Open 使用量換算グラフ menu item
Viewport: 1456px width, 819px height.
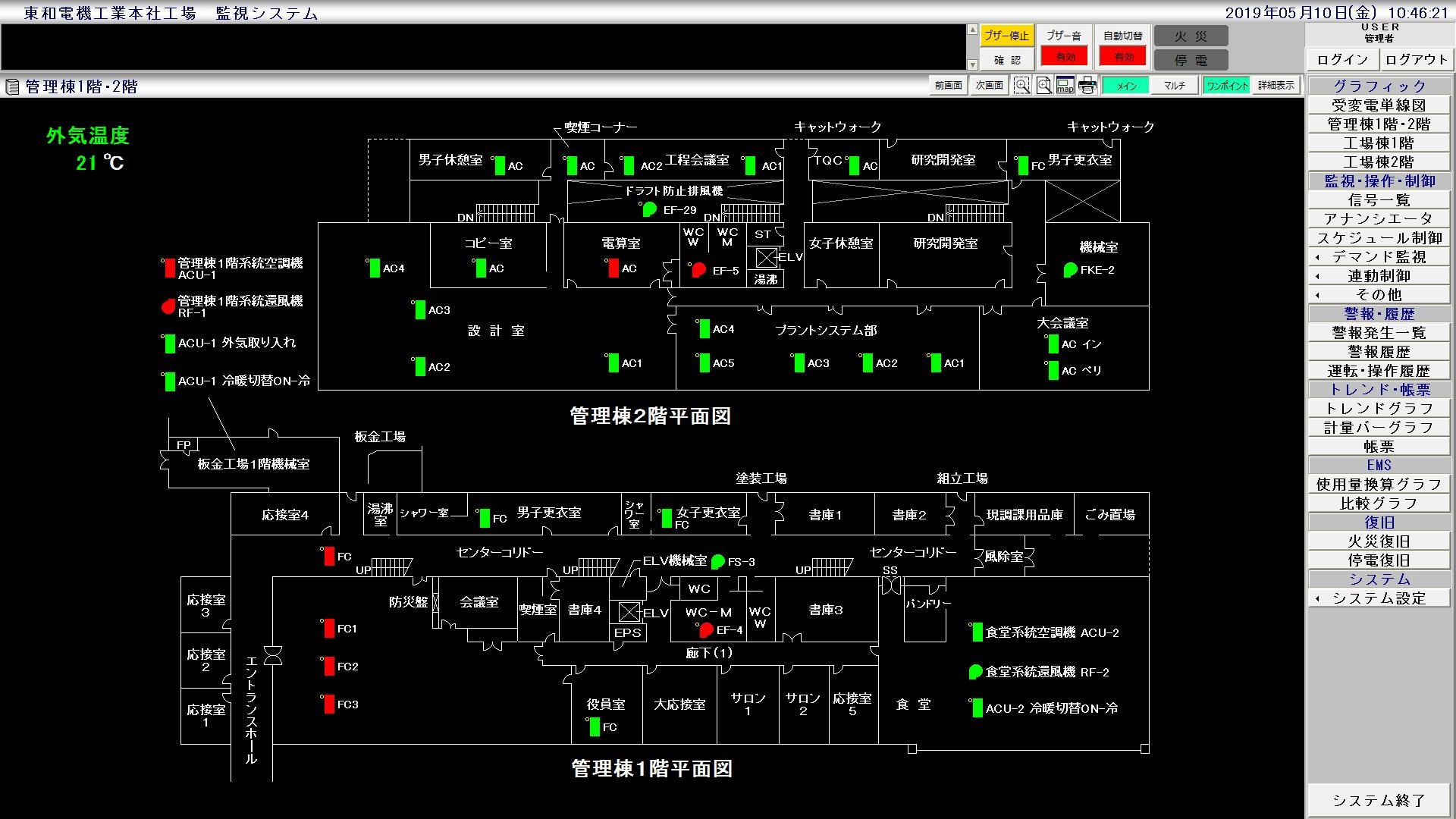tap(1379, 485)
